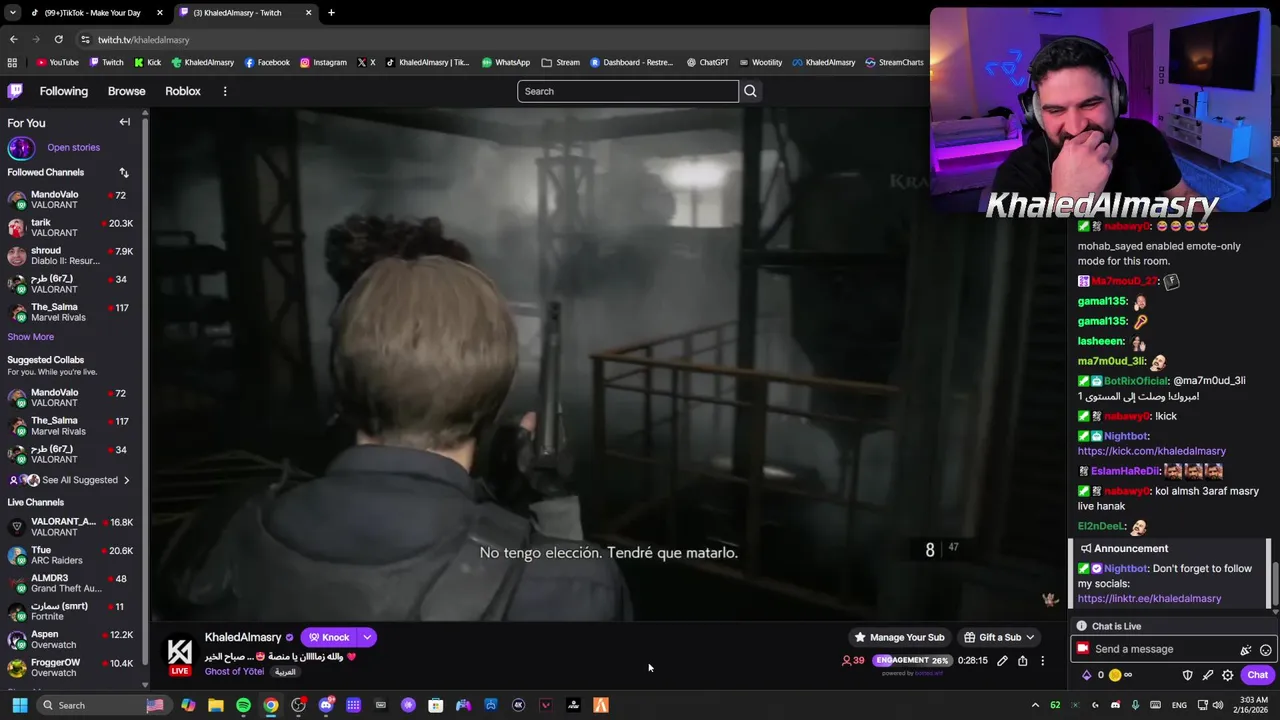The height and width of the screenshot is (720, 1280).
Task: Click the search magnifier button
Action: click(x=750, y=91)
